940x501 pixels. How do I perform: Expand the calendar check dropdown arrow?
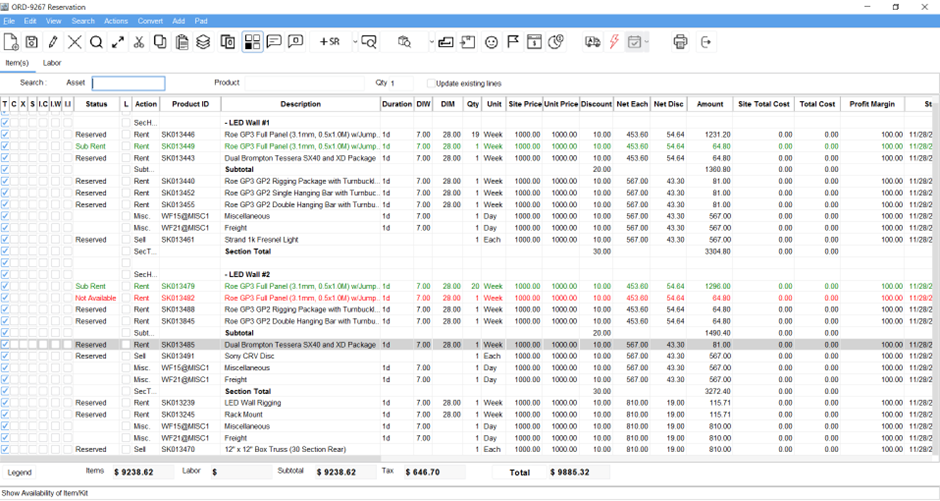point(647,42)
